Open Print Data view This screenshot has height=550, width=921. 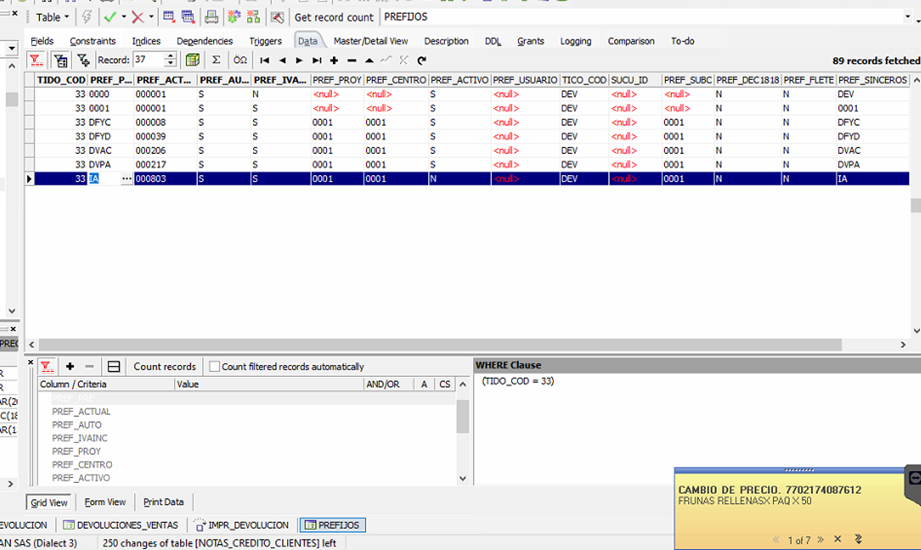[163, 502]
